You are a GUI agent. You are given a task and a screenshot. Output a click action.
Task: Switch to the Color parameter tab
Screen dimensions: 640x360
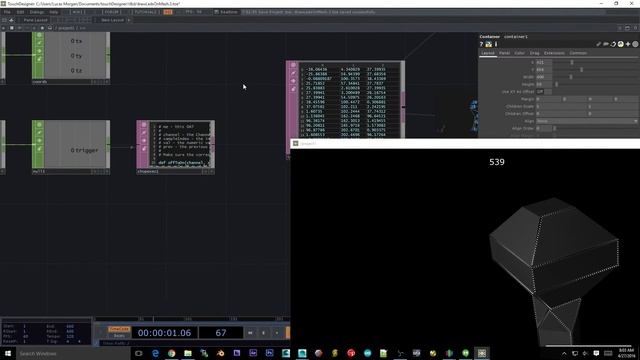click(x=520, y=53)
